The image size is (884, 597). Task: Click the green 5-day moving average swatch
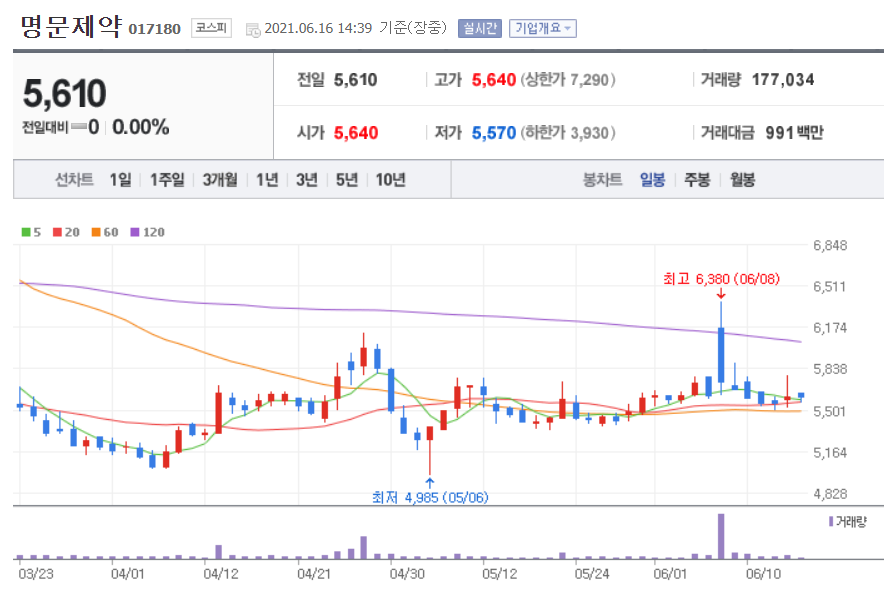coord(26,232)
